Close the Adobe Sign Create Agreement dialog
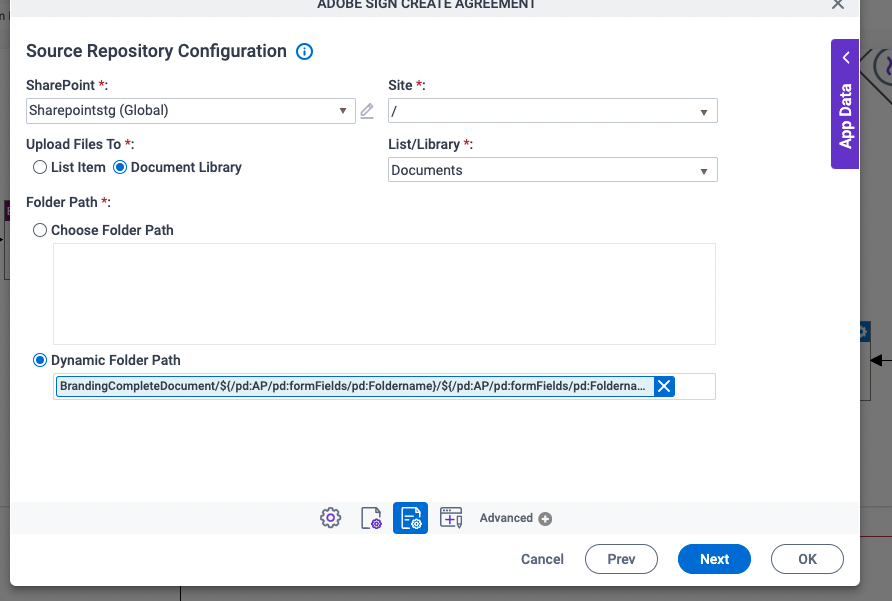The image size is (892, 601). coord(838,5)
